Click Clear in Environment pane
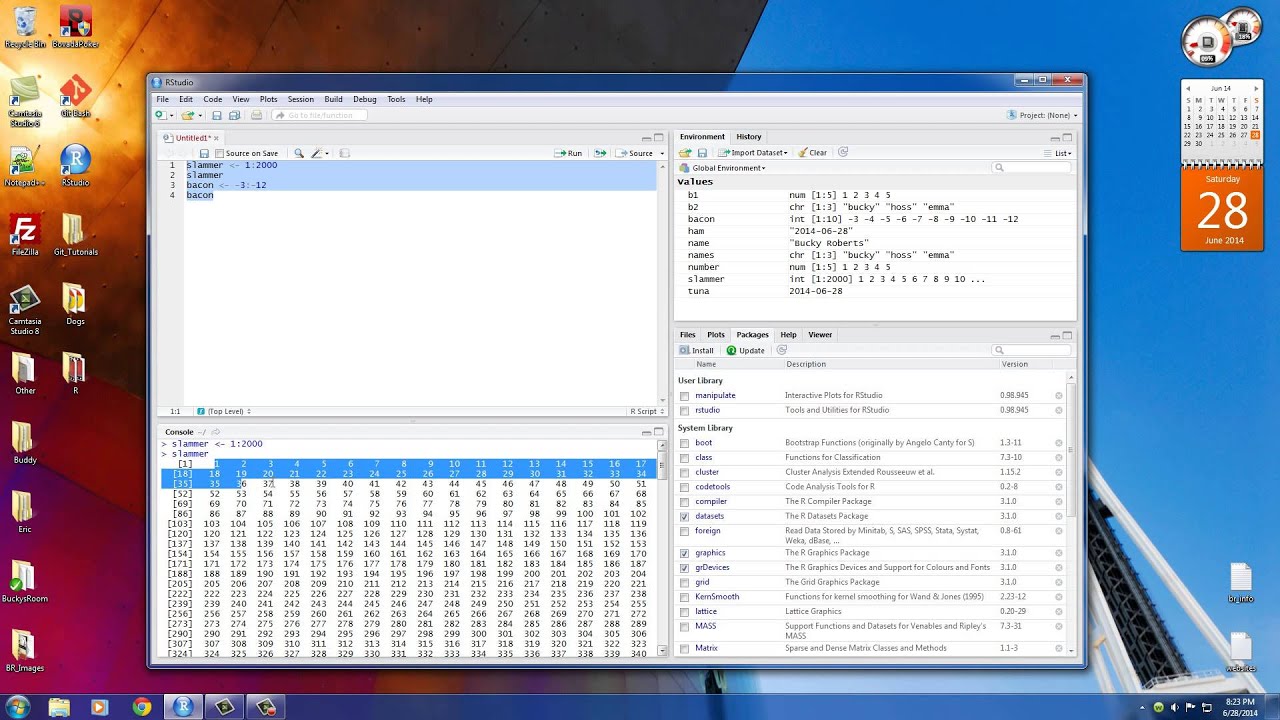The height and width of the screenshot is (720, 1280). [811, 153]
